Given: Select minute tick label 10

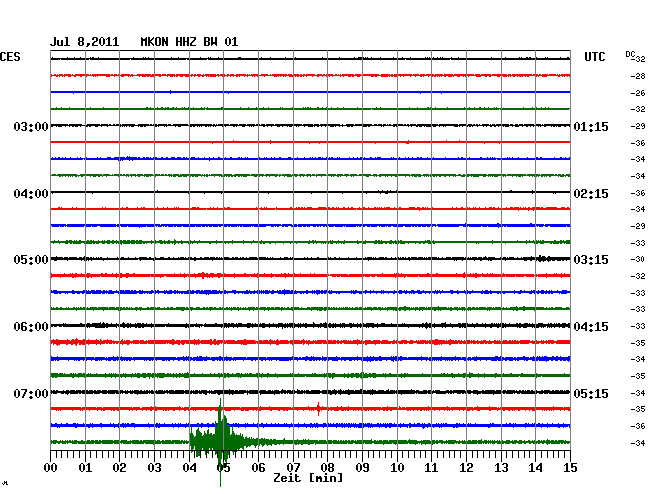Looking at the screenshot, I should click(397, 468).
